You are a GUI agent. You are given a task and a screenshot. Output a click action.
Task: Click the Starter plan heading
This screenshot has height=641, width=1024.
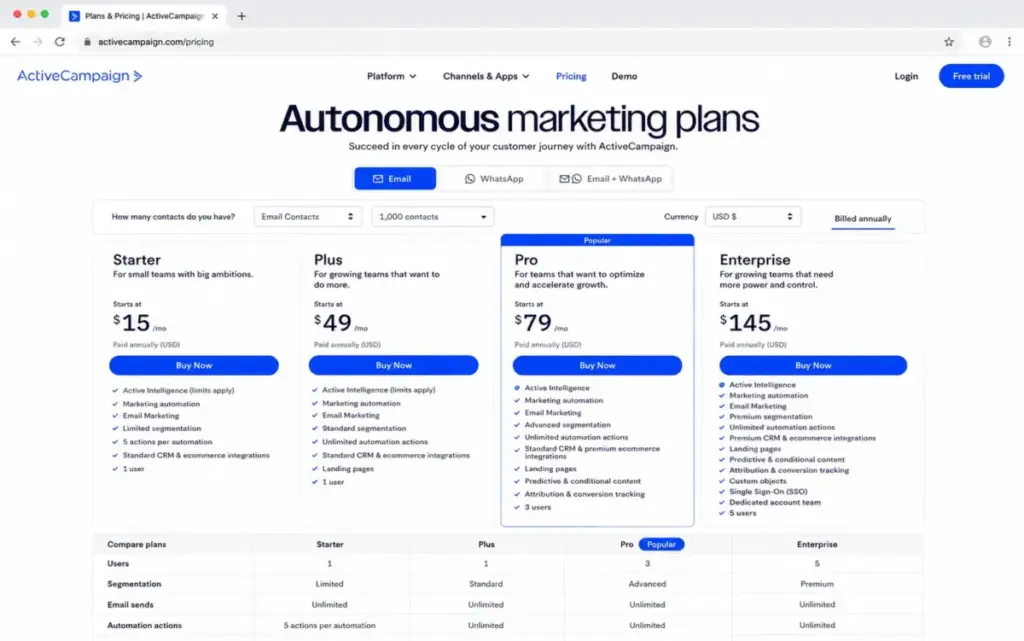pyautogui.click(x=136, y=260)
